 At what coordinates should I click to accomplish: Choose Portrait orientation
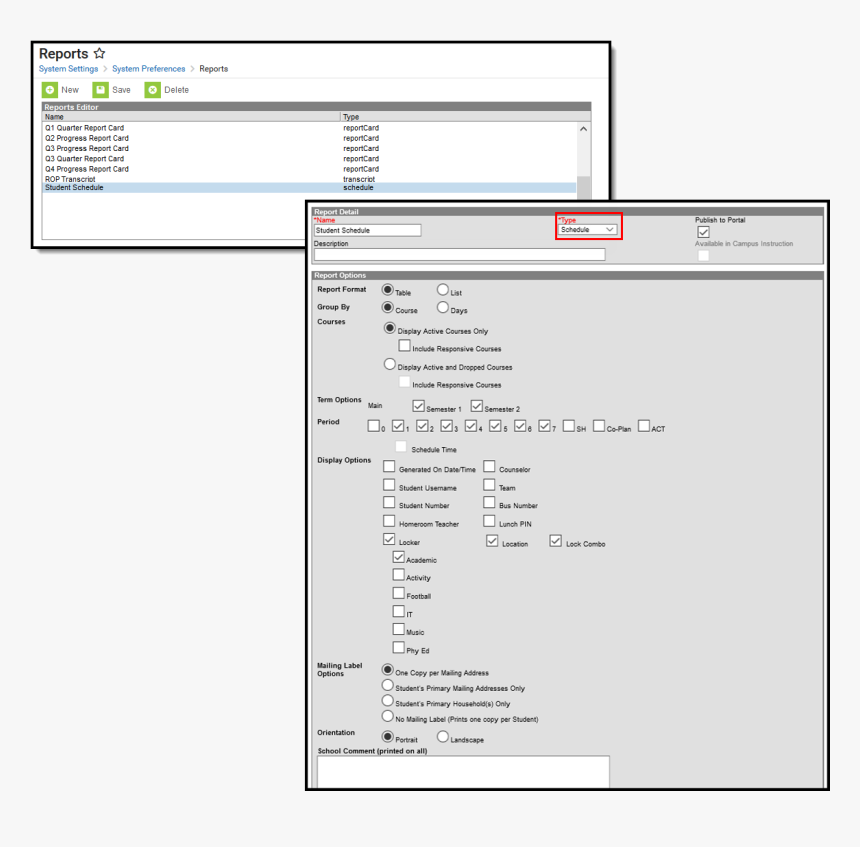point(388,736)
